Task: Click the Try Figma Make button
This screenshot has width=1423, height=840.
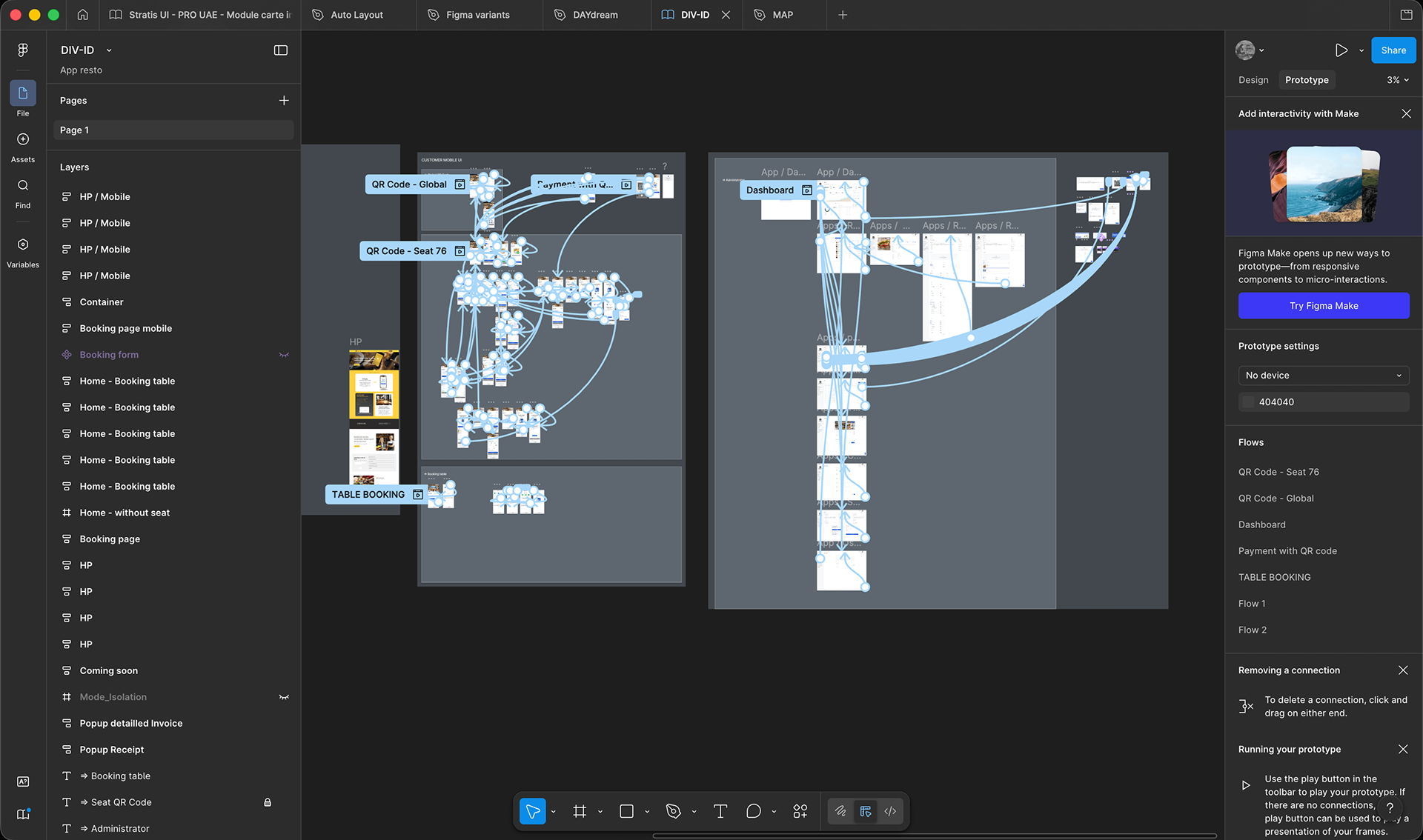Action: pos(1323,306)
